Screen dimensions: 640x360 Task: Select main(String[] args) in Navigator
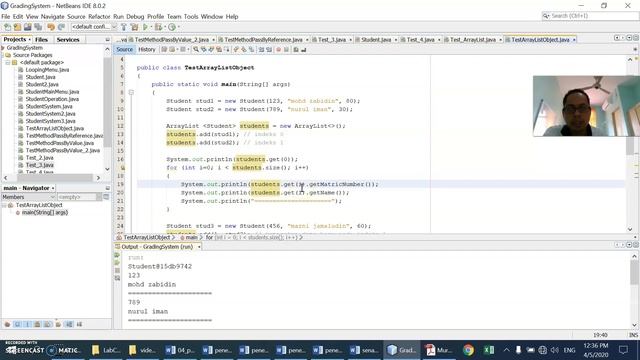tap(44, 213)
